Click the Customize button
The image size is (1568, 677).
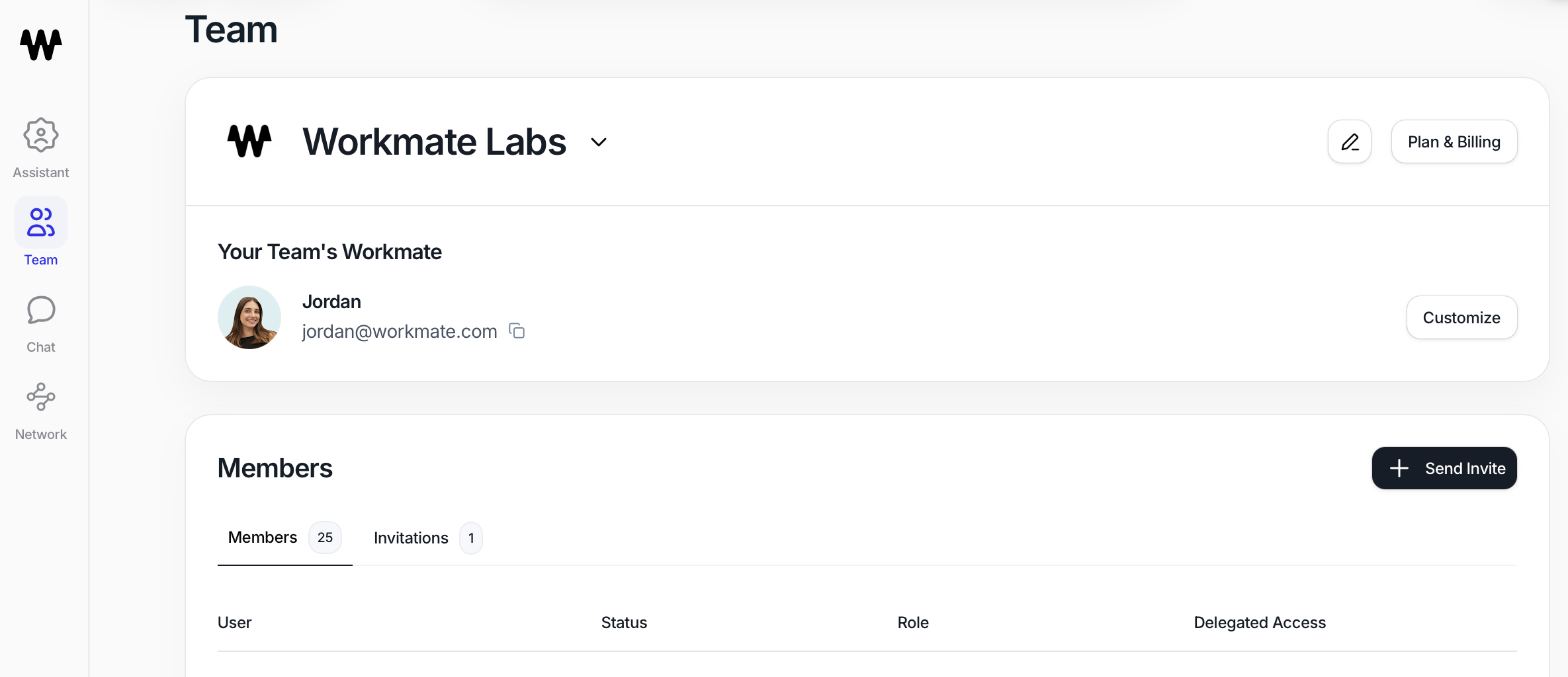1461,317
